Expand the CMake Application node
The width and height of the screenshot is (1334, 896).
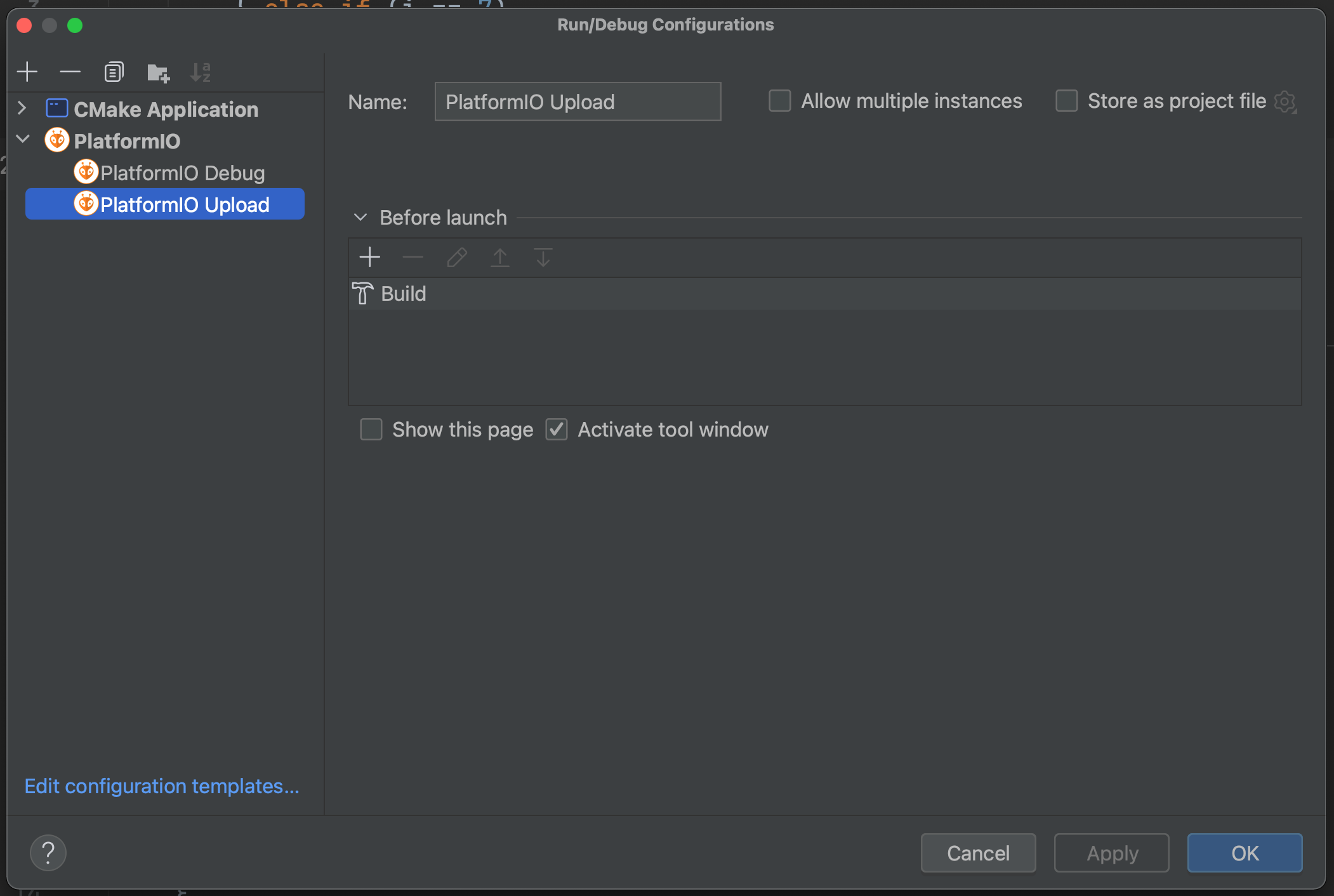point(22,109)
